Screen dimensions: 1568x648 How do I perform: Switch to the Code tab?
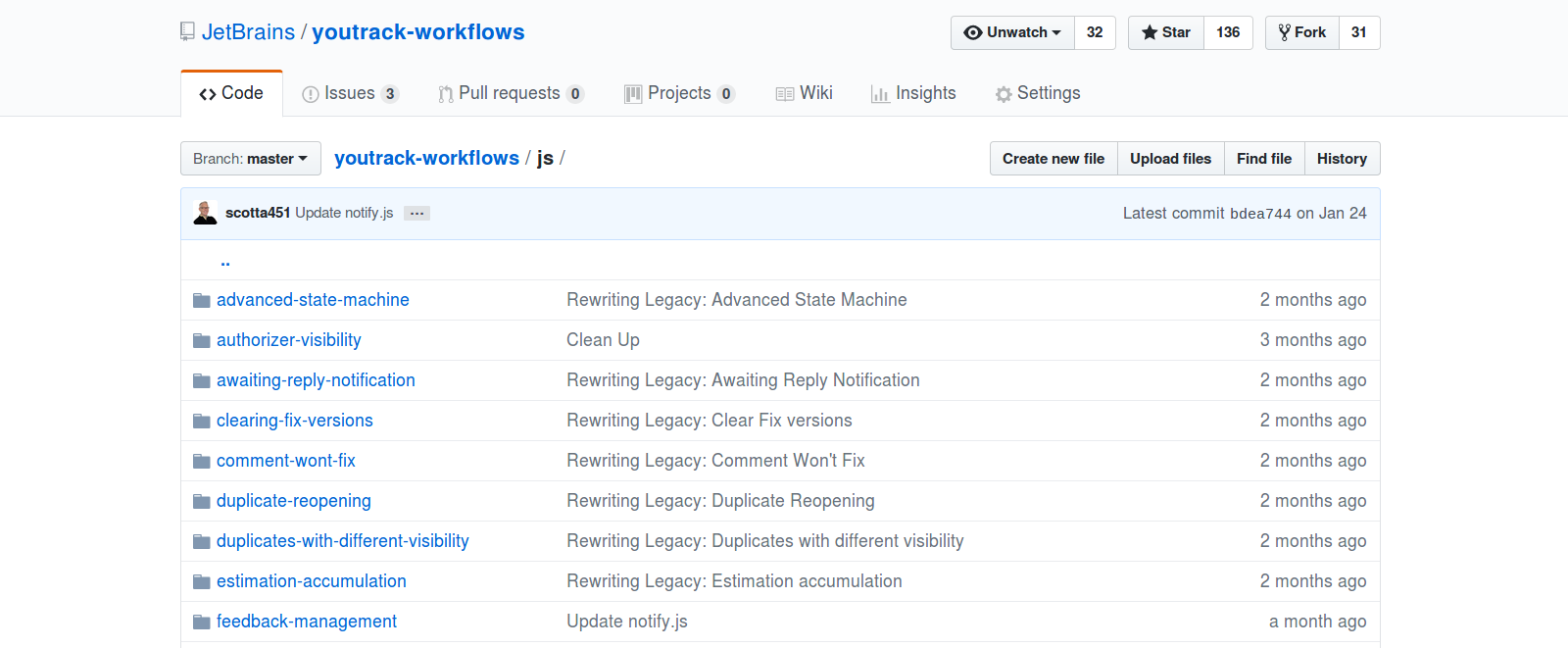(x=231, y=93)
